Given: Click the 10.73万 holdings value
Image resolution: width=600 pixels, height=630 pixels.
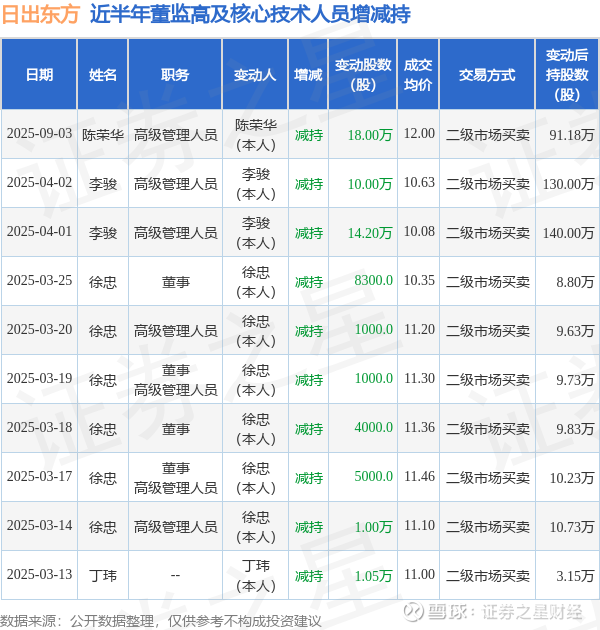Looking at the screenshot, I should [571, 527].
